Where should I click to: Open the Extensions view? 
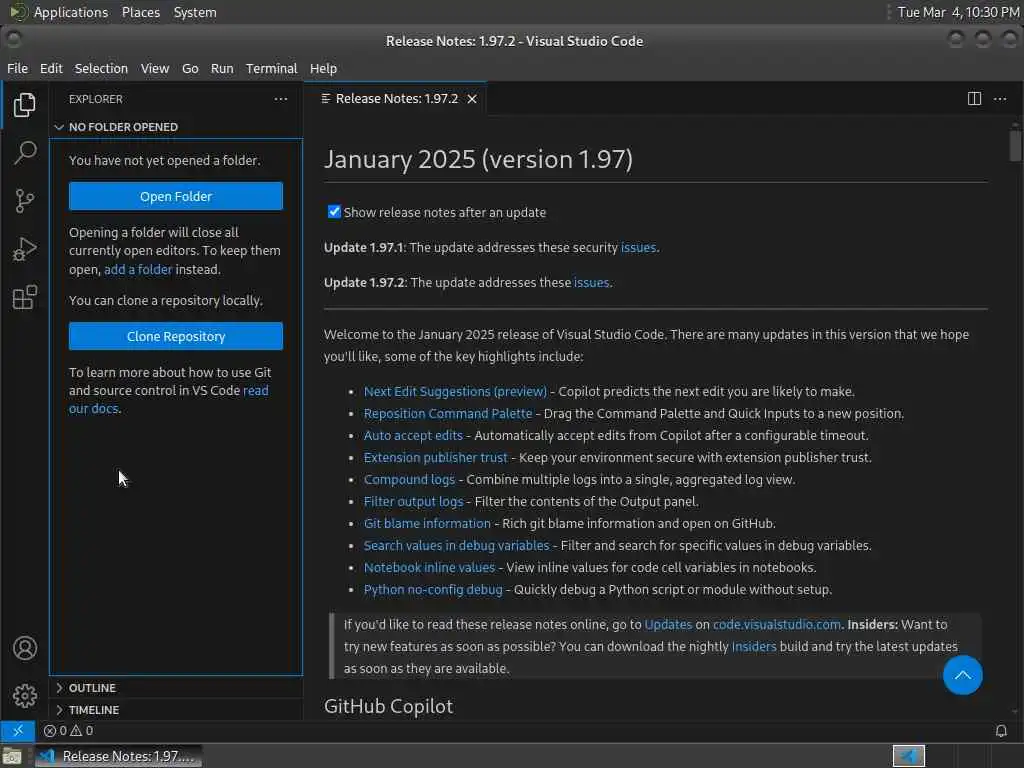(x=25, y=297)
